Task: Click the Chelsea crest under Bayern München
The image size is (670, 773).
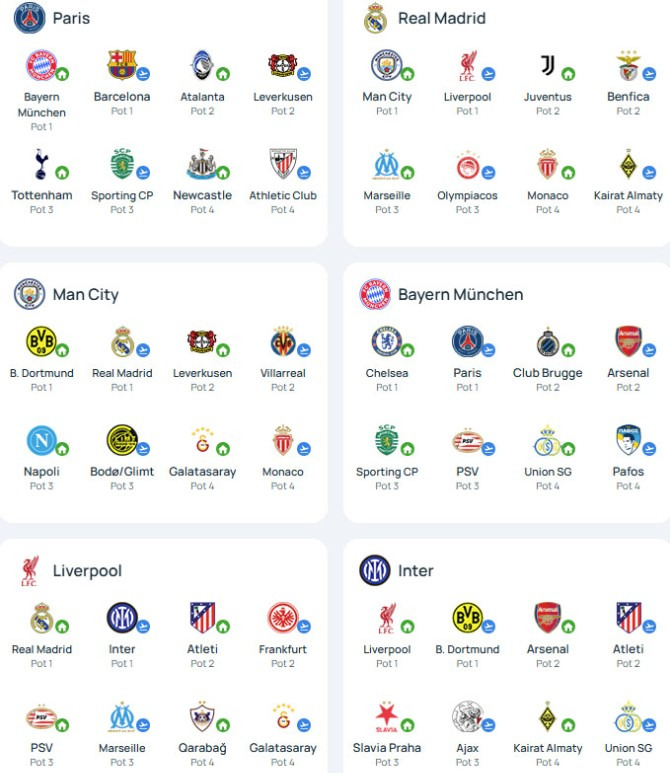Action: (387, 341)
